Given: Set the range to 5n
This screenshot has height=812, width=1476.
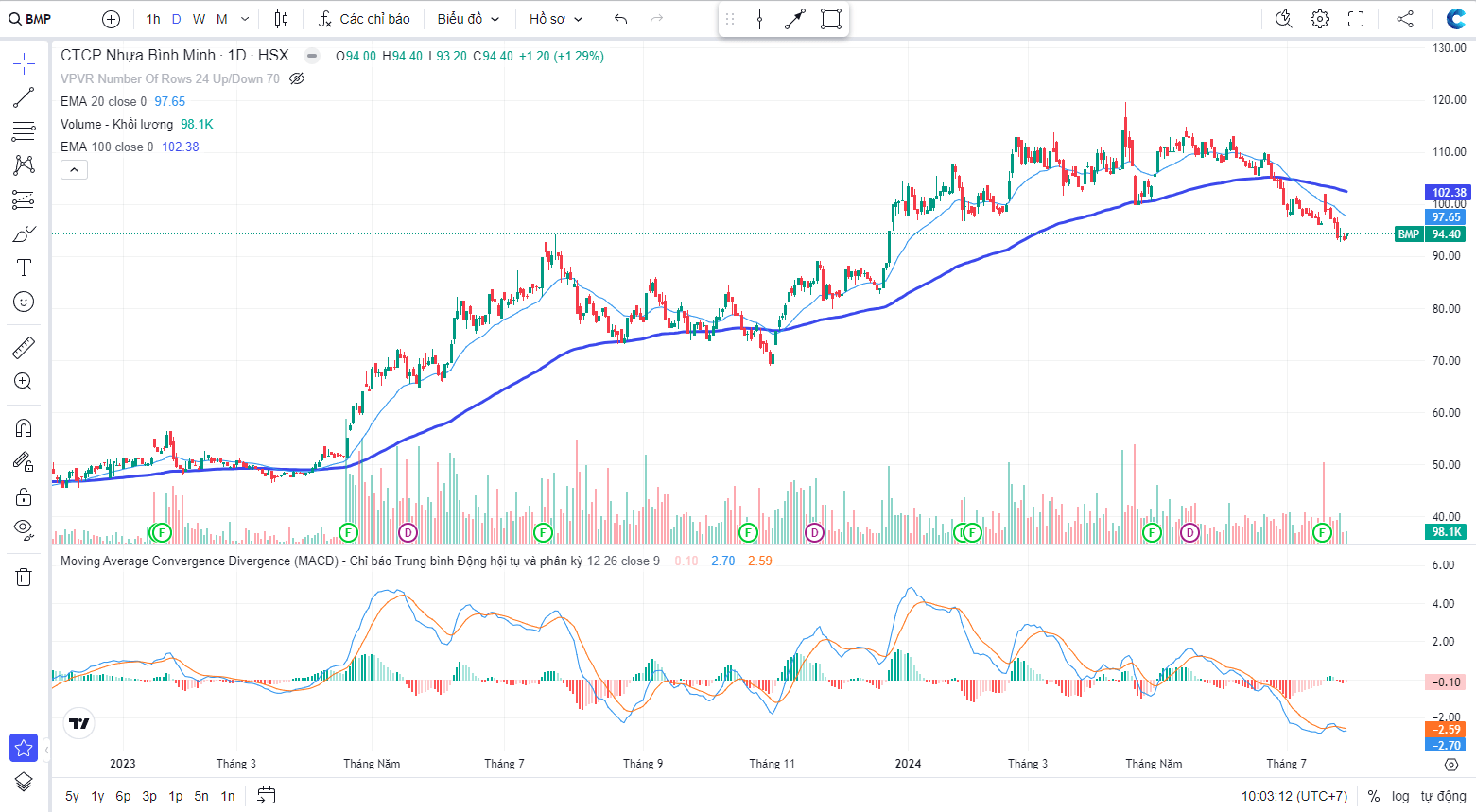Looking at the screenshot, I should point(201,796).
